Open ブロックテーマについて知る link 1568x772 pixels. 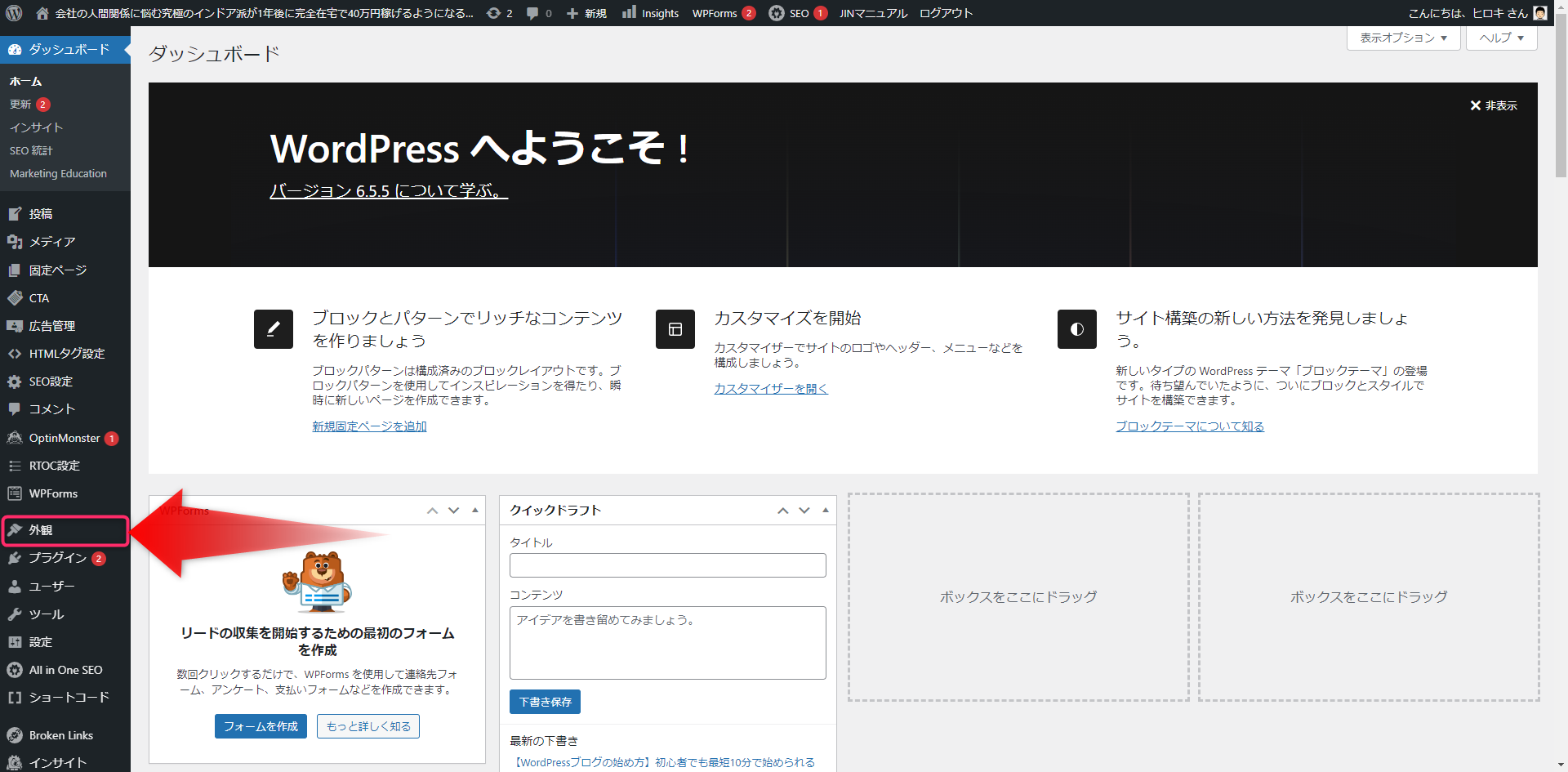tap(1190, 426)
